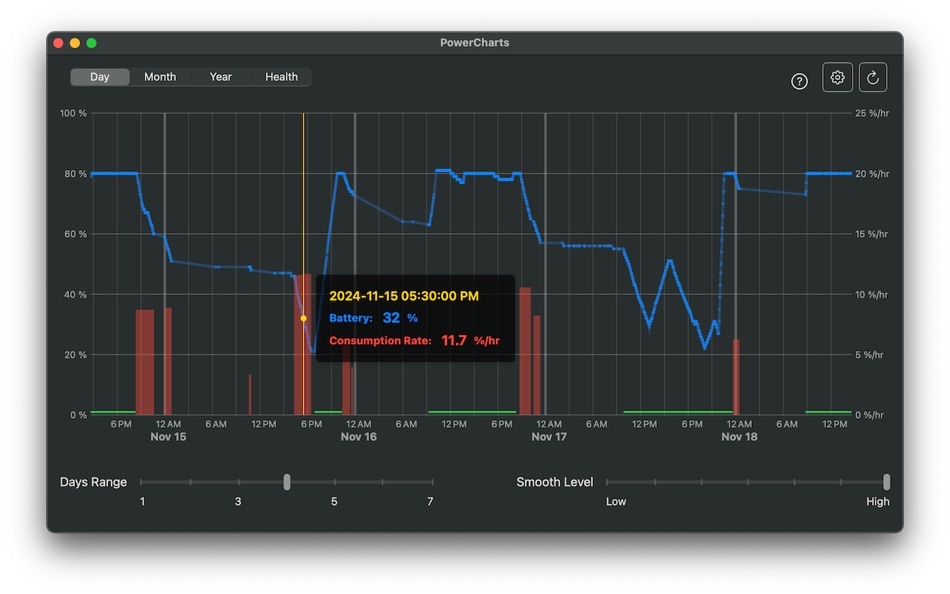Click the PowerCharts title bar text
Screen dimensions: 950x594
pyautogui.click(x=474, y=42)
